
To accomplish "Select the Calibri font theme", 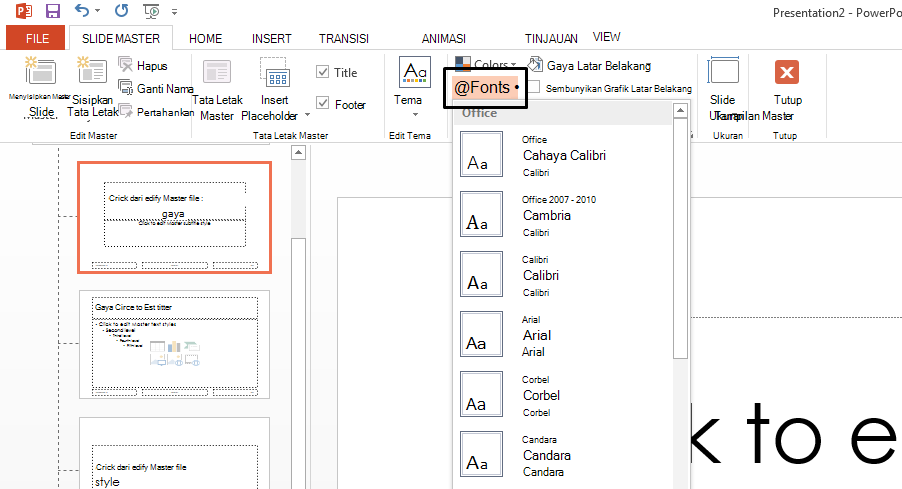I will coord(563,274).
